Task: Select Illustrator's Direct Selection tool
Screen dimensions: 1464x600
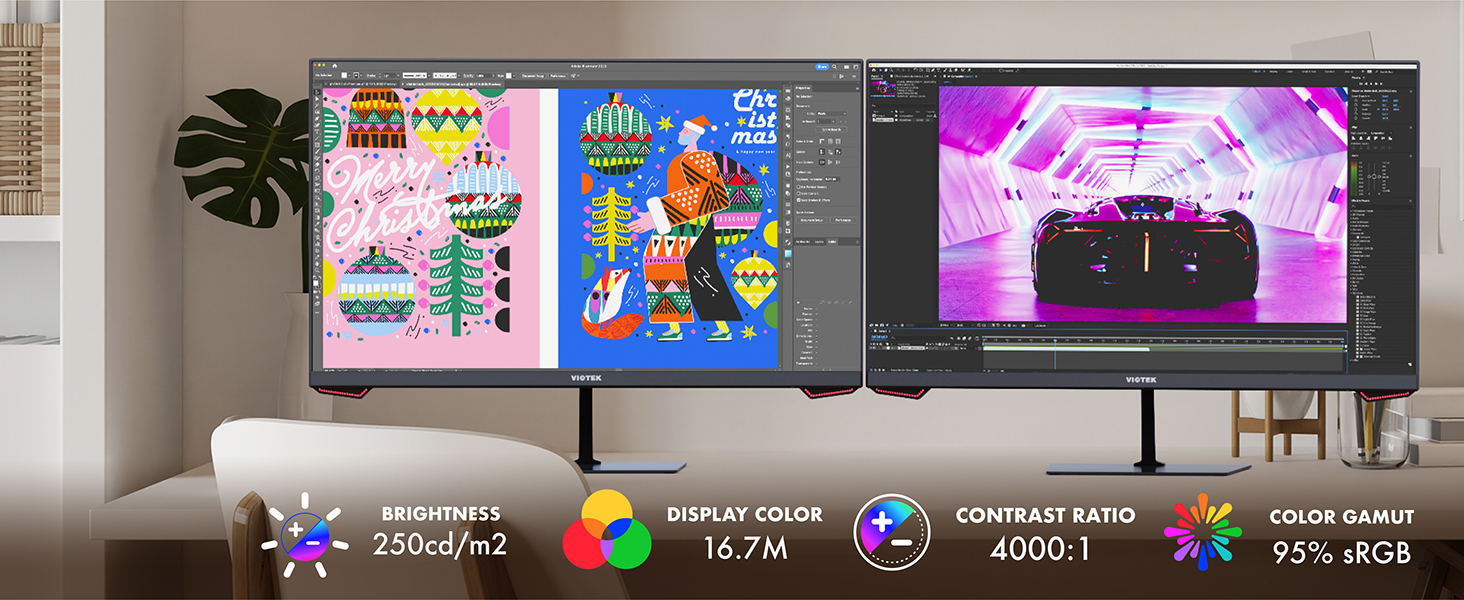Action: pyautogui.click(x=317, y=99)
